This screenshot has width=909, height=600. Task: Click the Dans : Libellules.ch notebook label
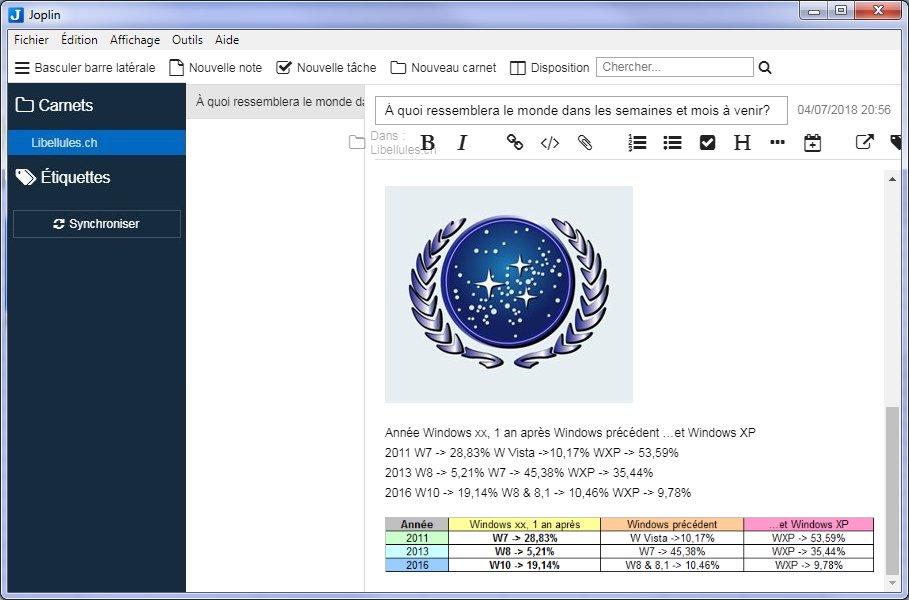403,143
